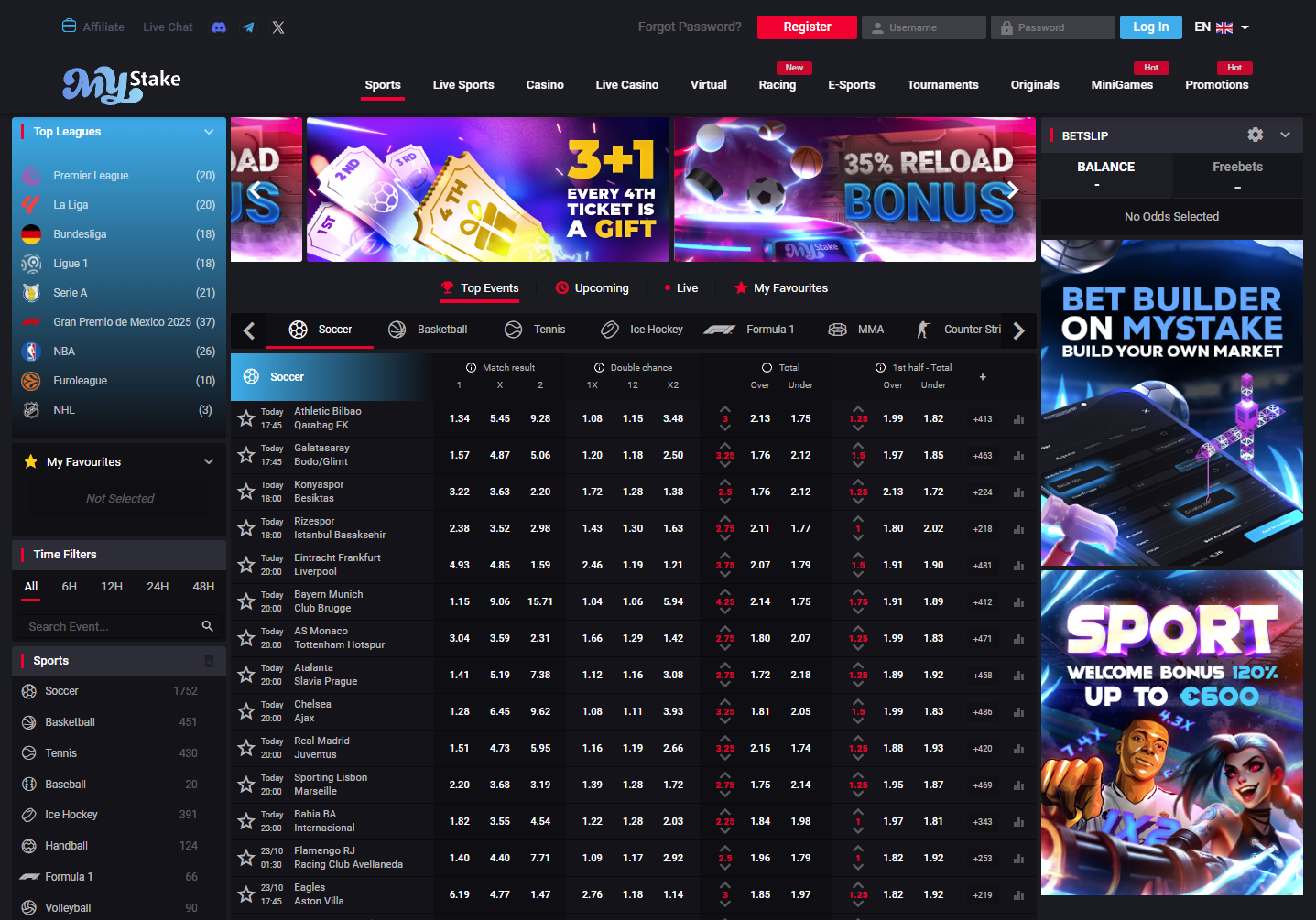The height and width of the screenshot is (920, 1316).
Task: Open the EN language dropdown
Action: [1222, 27]
